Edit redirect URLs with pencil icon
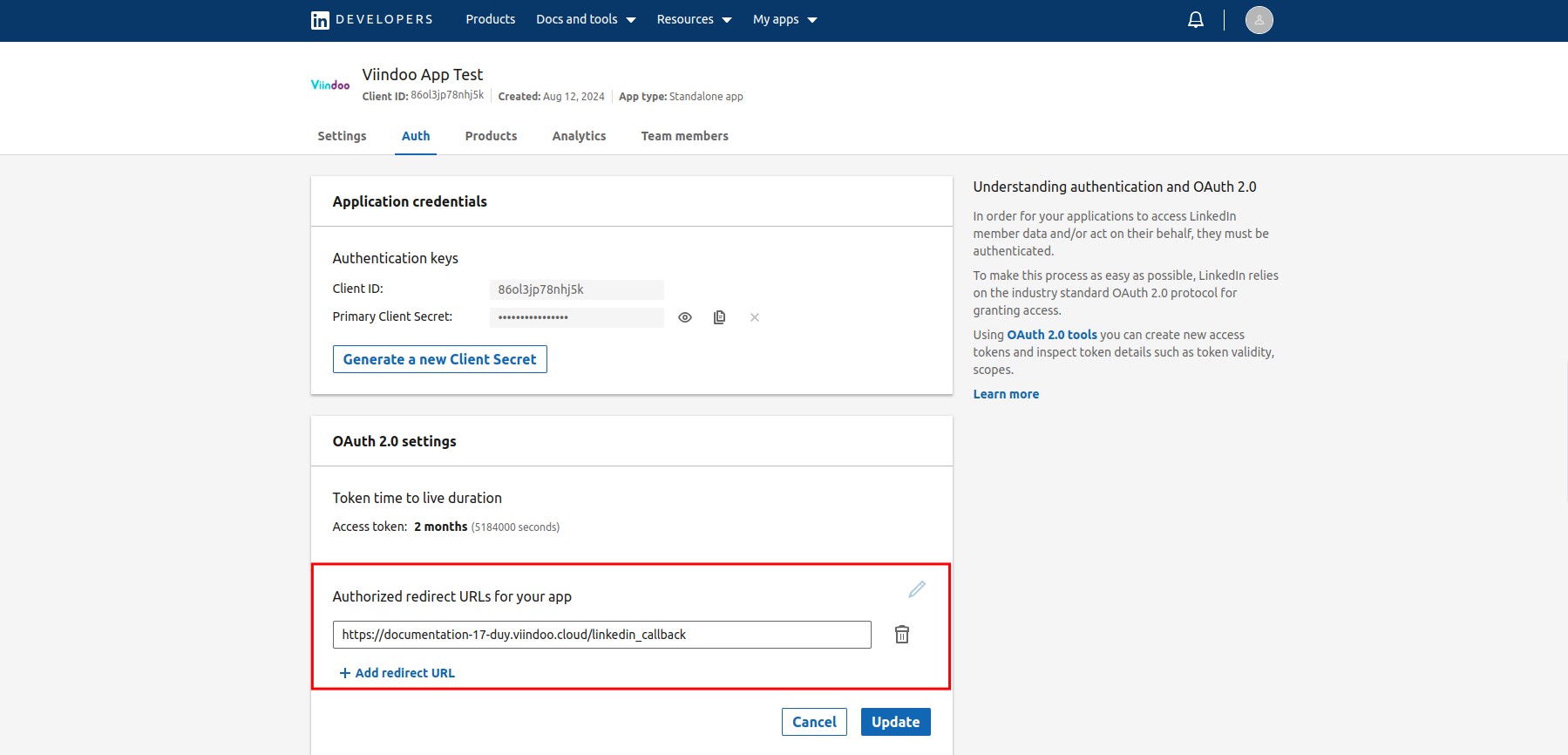Image resolution: width=1568 pixels, height=755 pixels. [x=917, y=589]
